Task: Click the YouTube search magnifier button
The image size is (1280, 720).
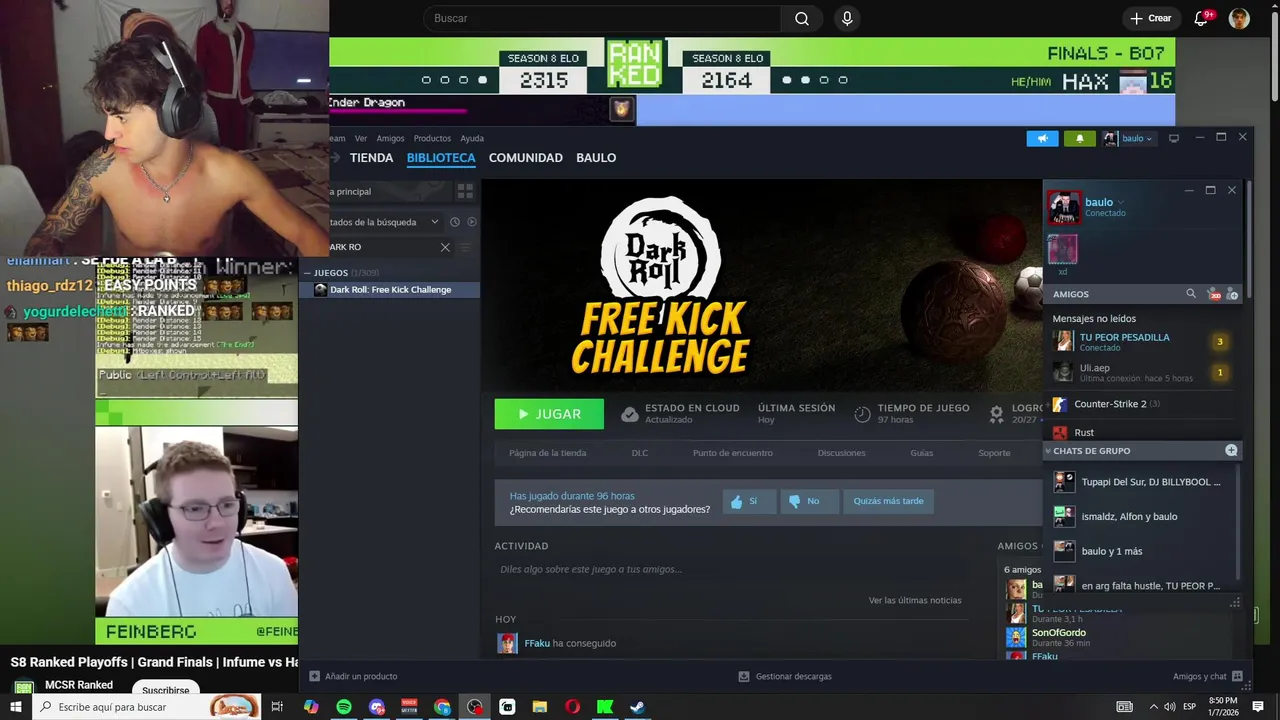Action: (802, 18)
